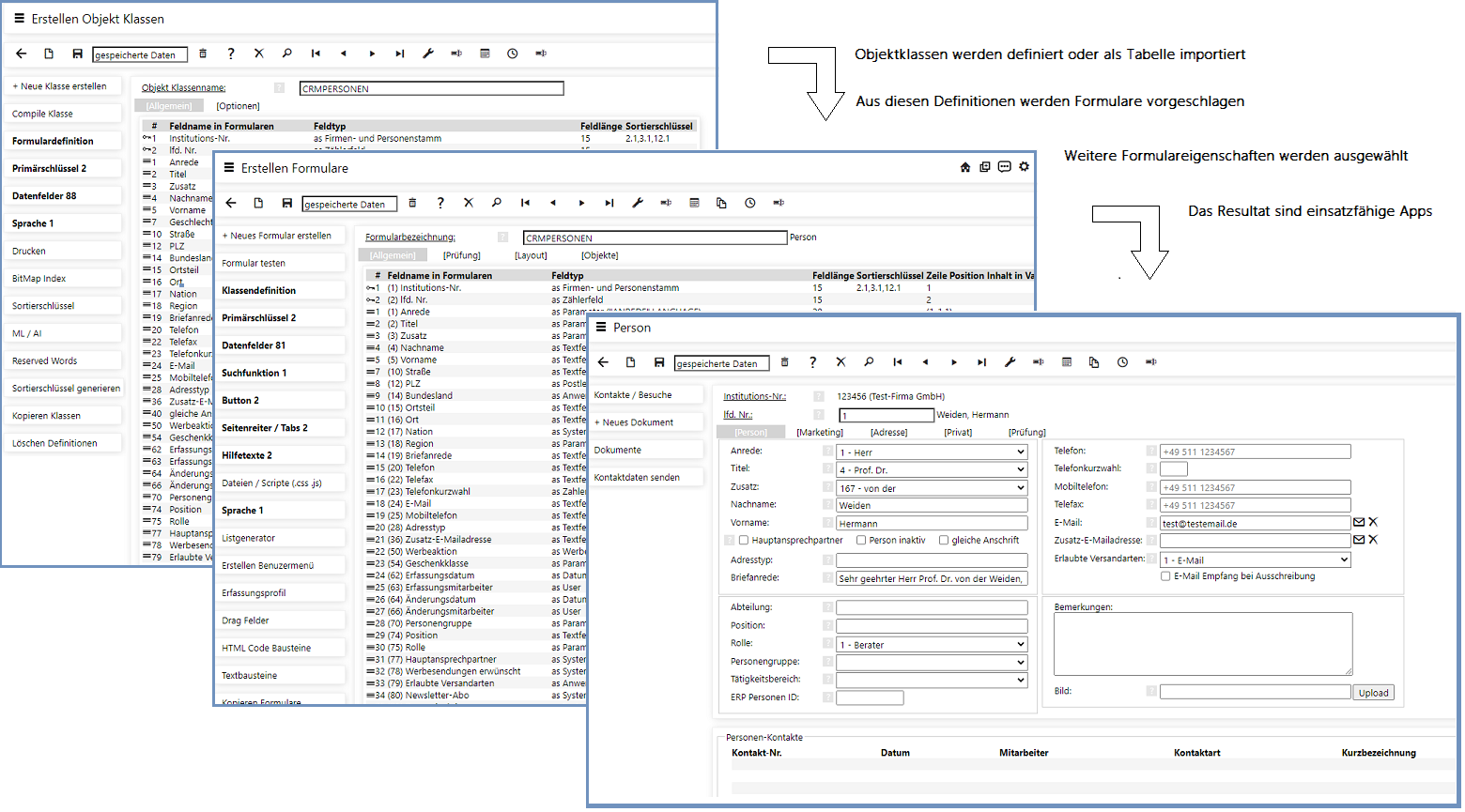Expand the Personengruppe dropdown
Image resolution: width=1465 pixels, height=812 pixels.
[x=932, y=663]
